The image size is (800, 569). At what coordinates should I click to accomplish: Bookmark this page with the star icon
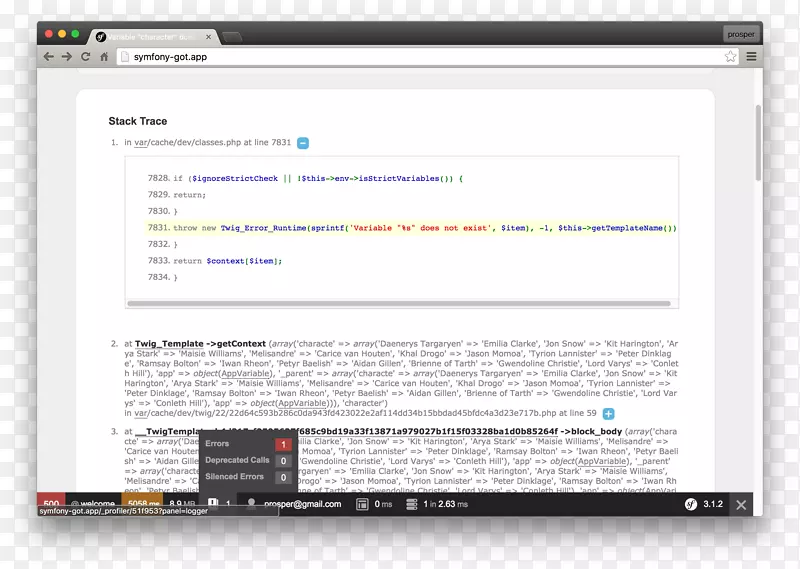(730, 57)
